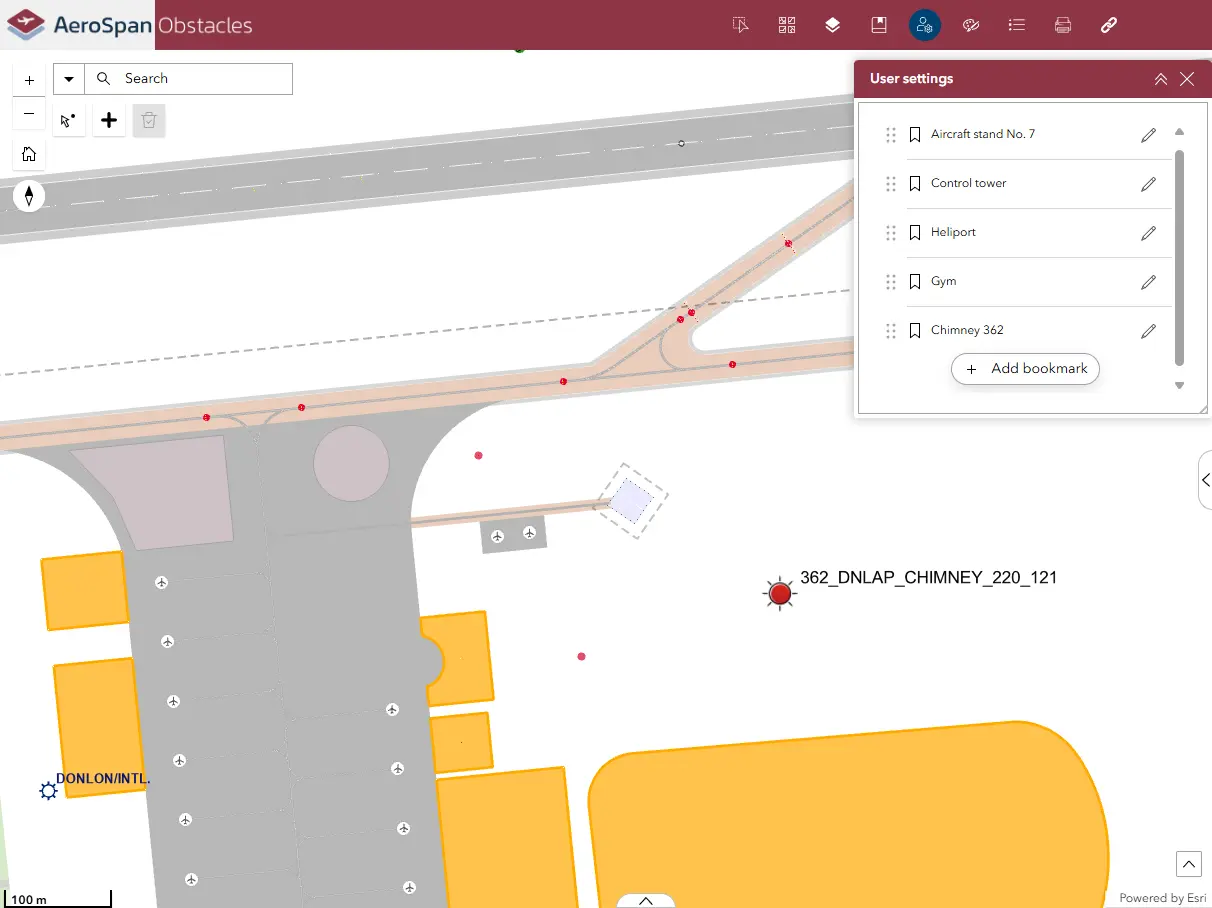This screenshot has height=908, width=1212.
Task: Click bookmark list scroll down arrow
Action: pos(1179,385)
